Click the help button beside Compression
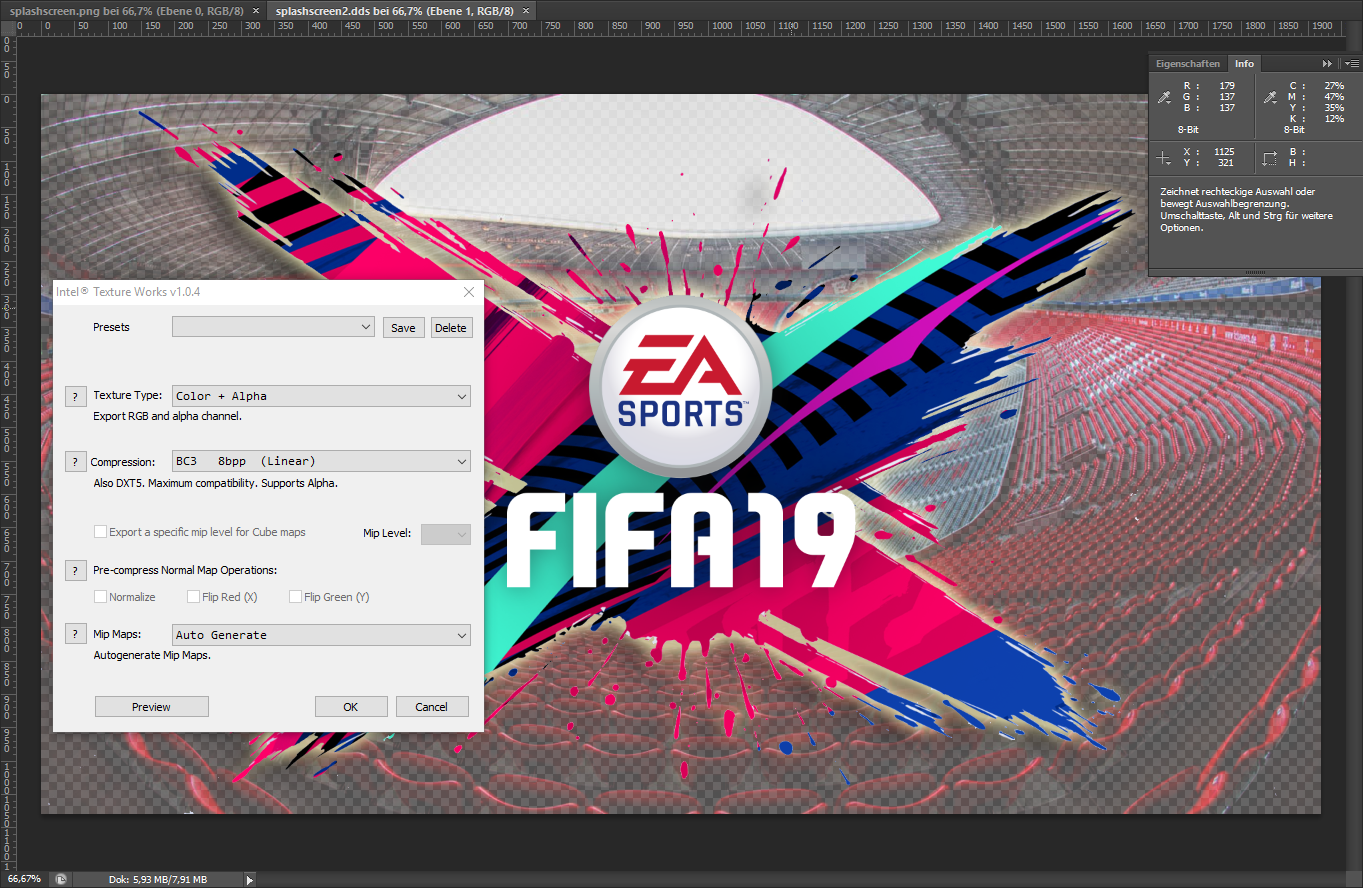 point(75,462)
